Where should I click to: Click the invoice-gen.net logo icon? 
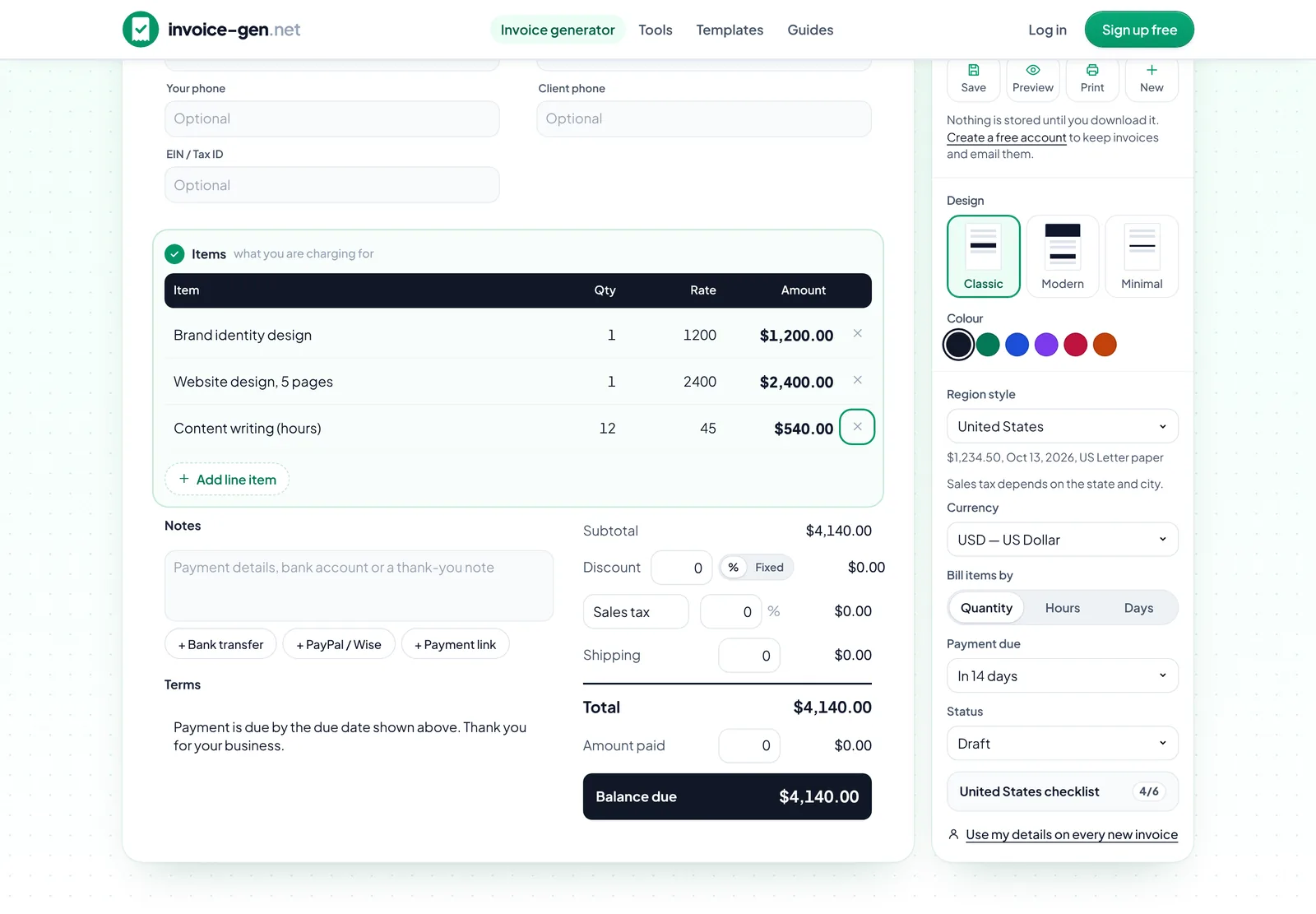141,30
